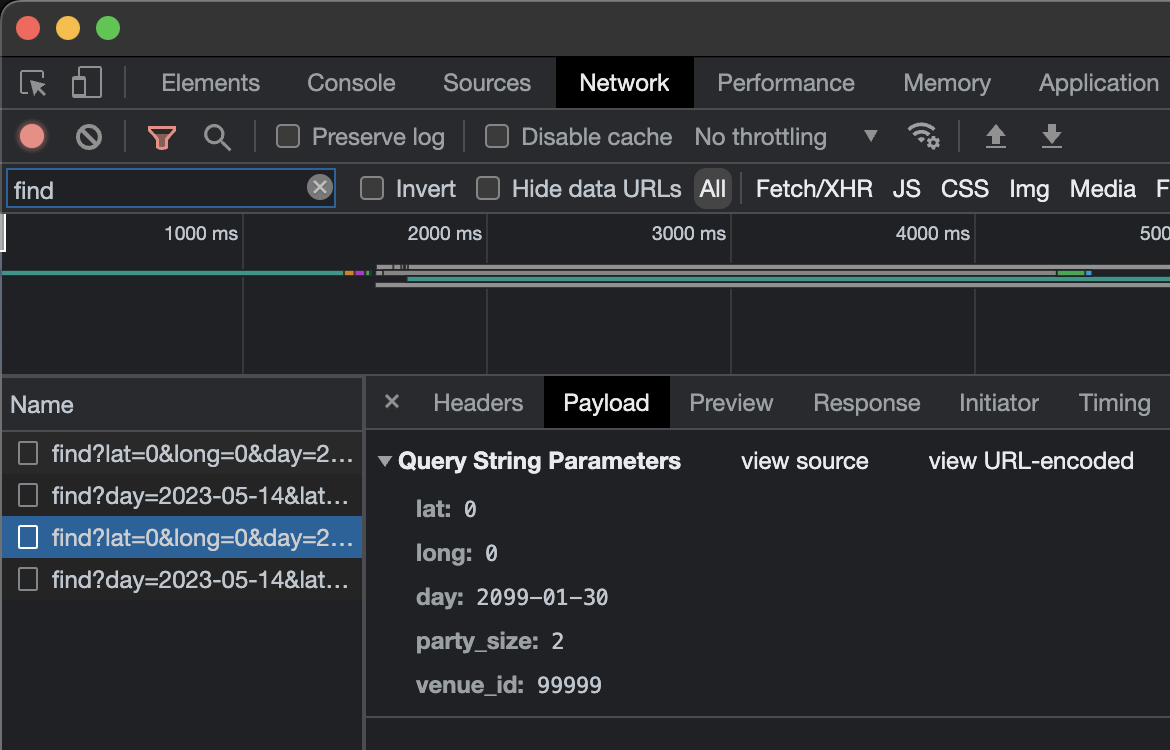Open search in network panel
This screenshot has height=750, width=1170.
pyautogui.click(x=217, y=137)
